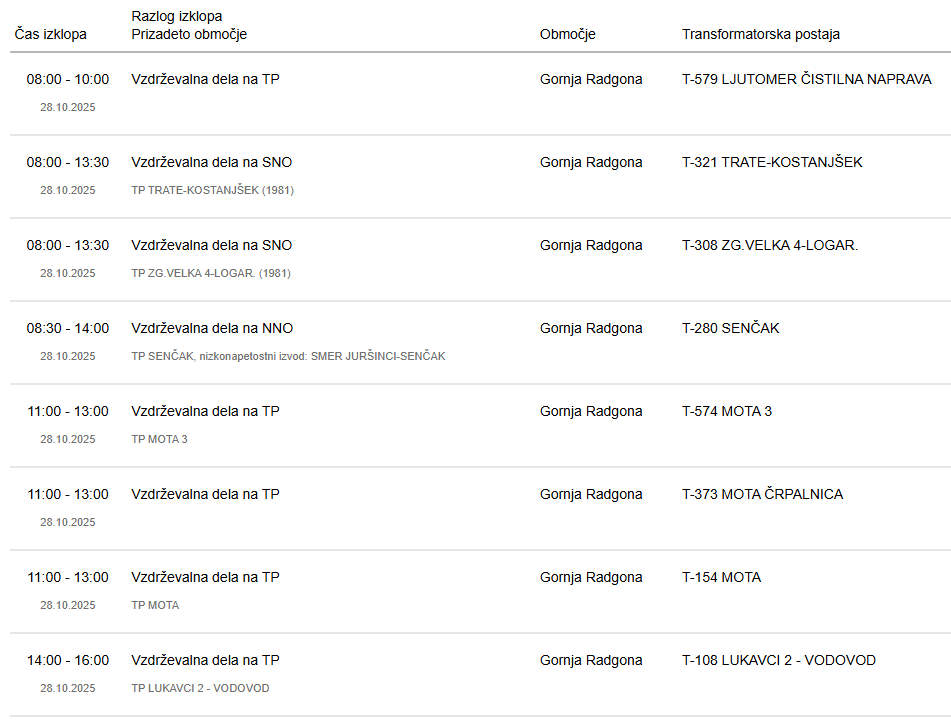Click the Vzdrževalna dela na NNO reason
Viewport: 951px width, 728px height.
[x=212, y=328]
